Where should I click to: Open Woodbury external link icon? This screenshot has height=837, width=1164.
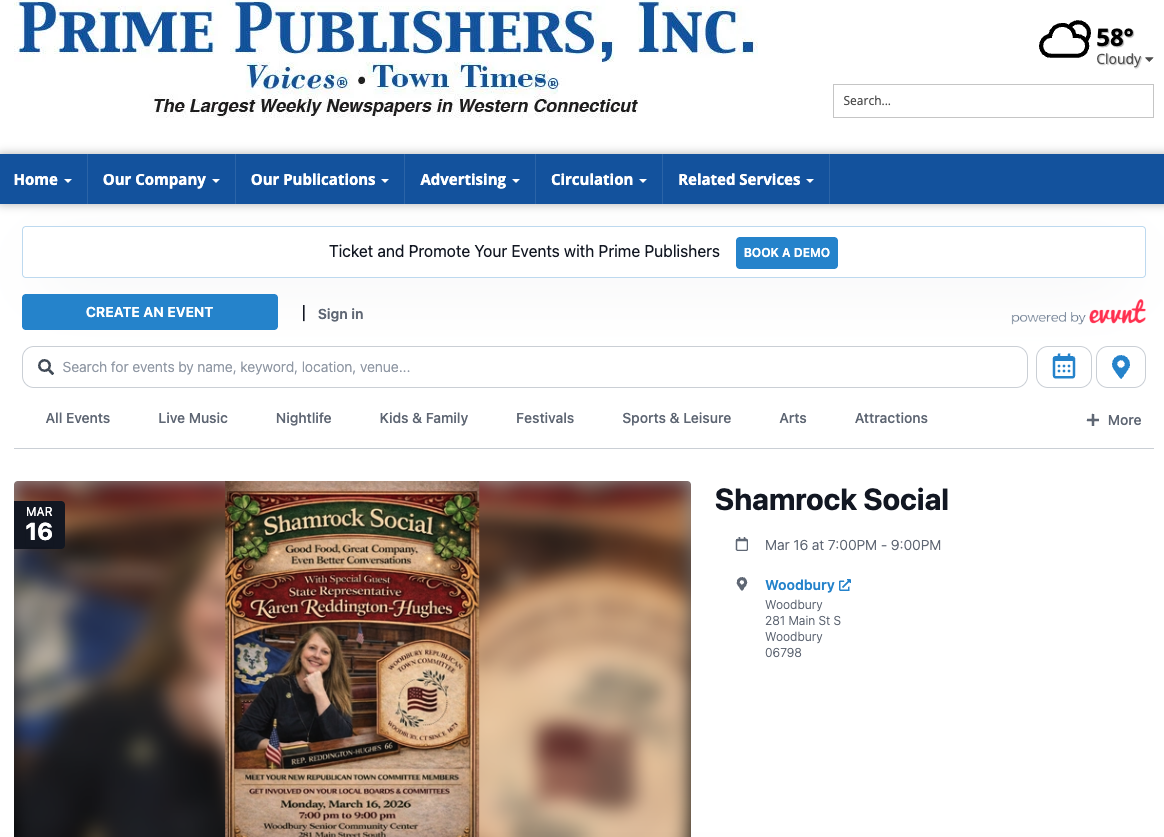(x=845, y=585)
